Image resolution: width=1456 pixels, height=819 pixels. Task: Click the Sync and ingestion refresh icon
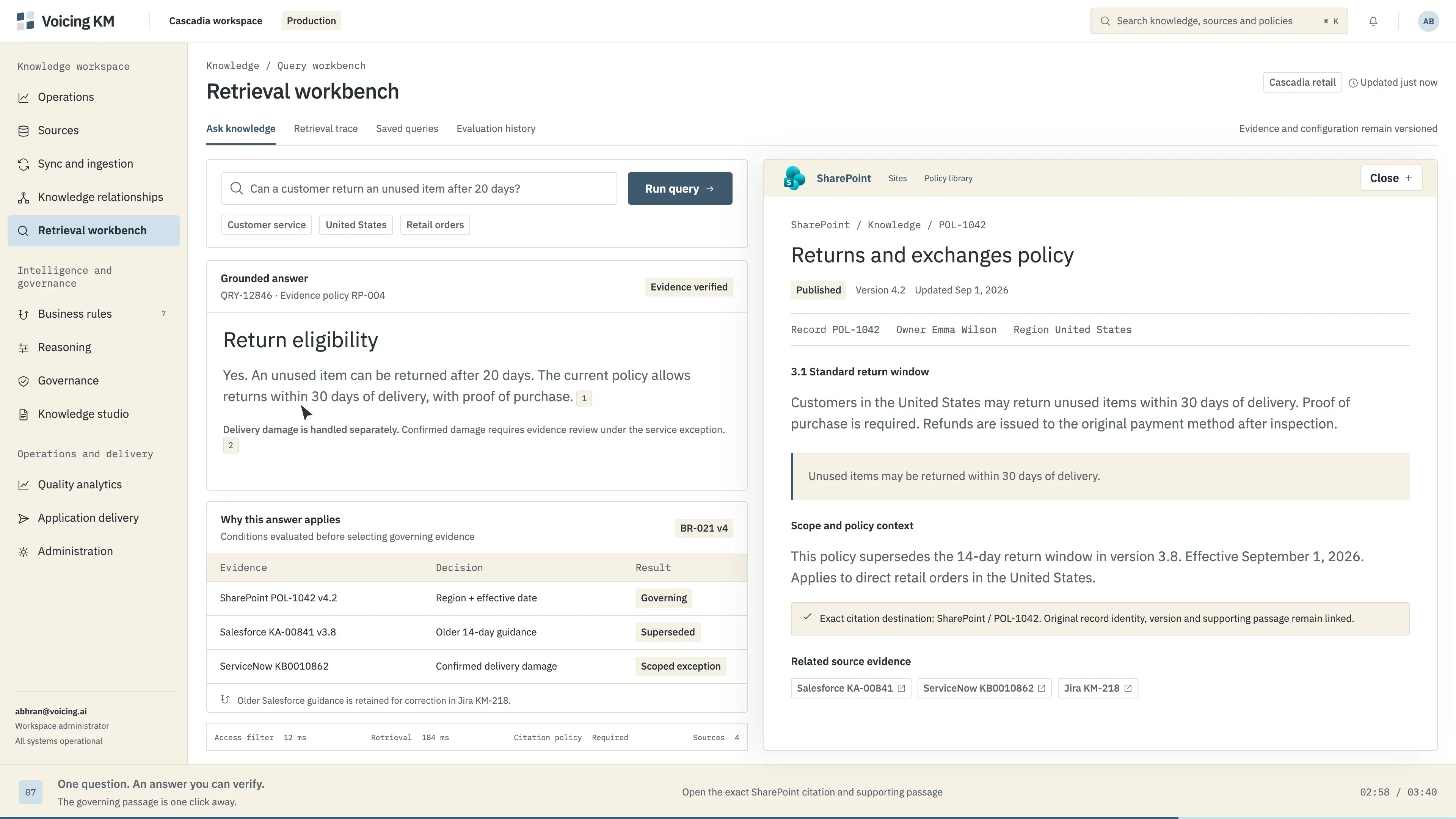click(23, 164)
